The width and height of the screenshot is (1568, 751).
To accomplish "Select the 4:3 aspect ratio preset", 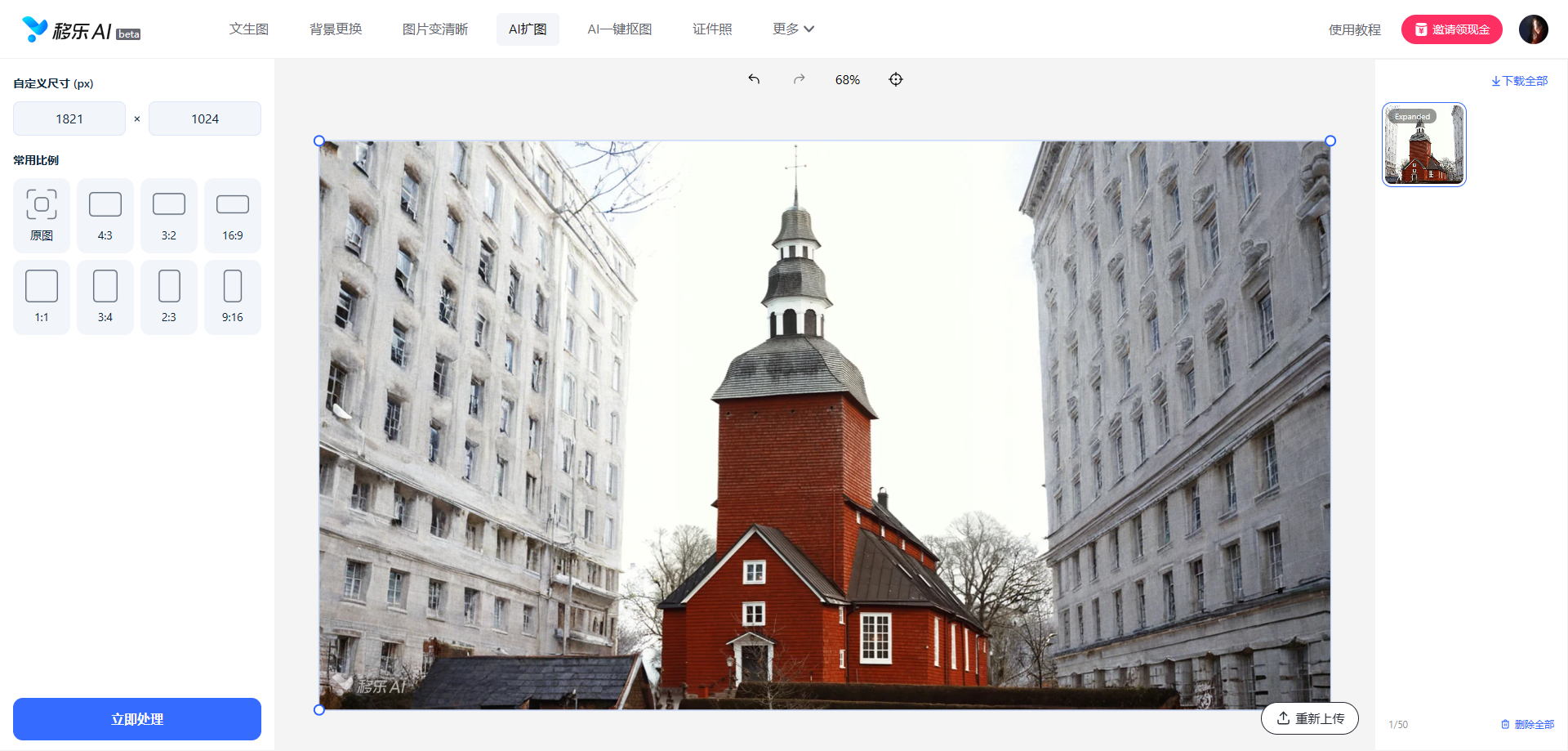I will tap(105, 215).
